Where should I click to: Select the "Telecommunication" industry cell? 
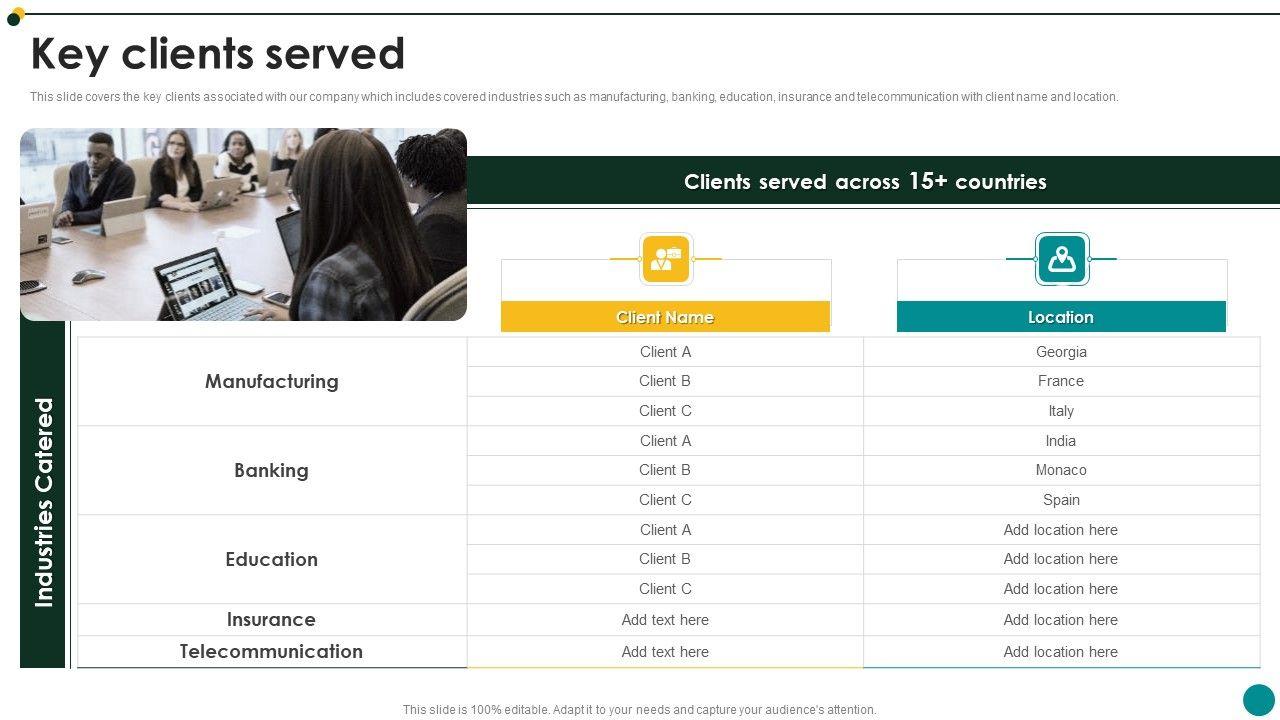click(272, 651)
